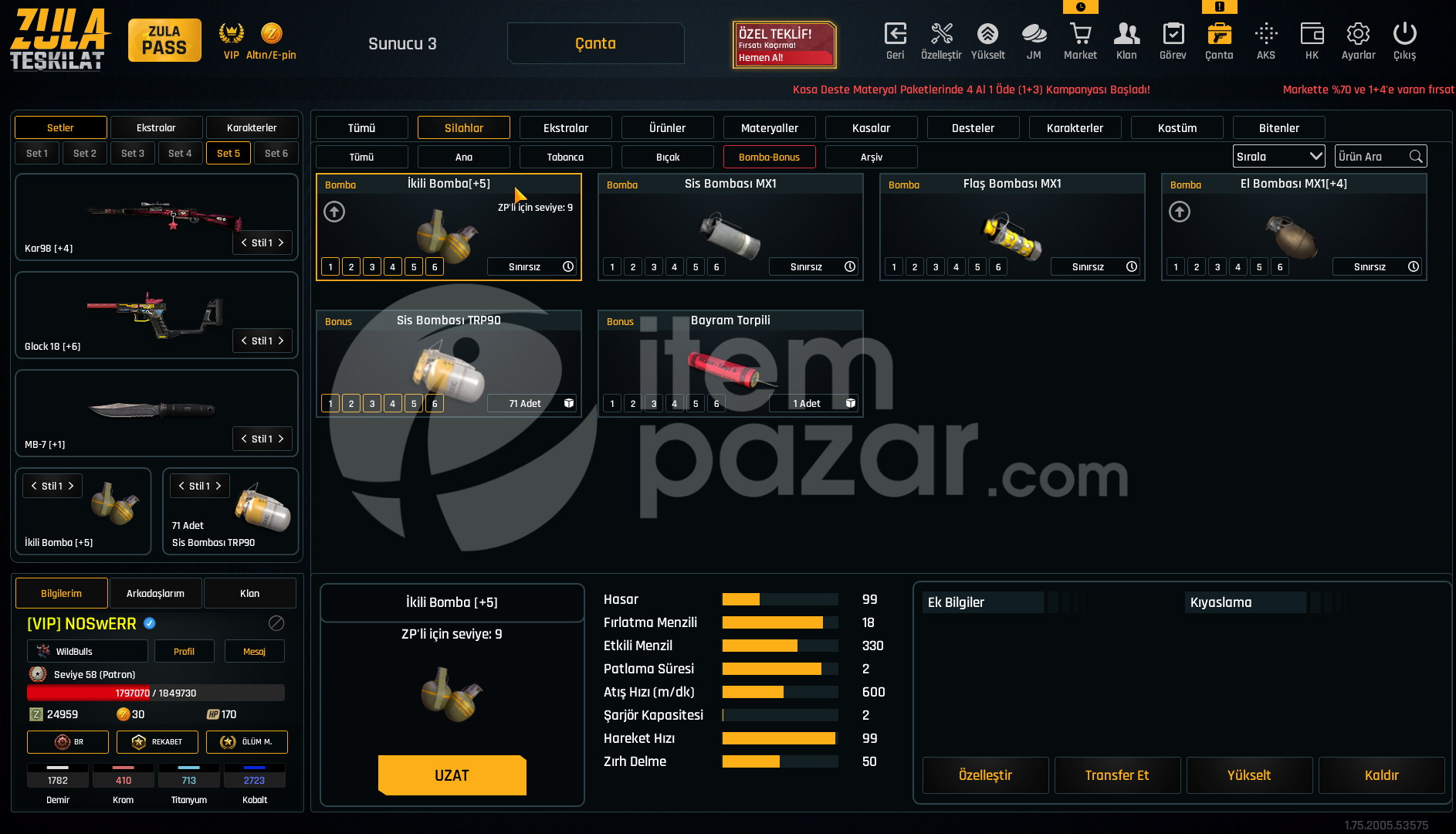Toggle set slot 2 on El Bombası MX1[+4] card
1456x834 pixels.
(1197, 266)
